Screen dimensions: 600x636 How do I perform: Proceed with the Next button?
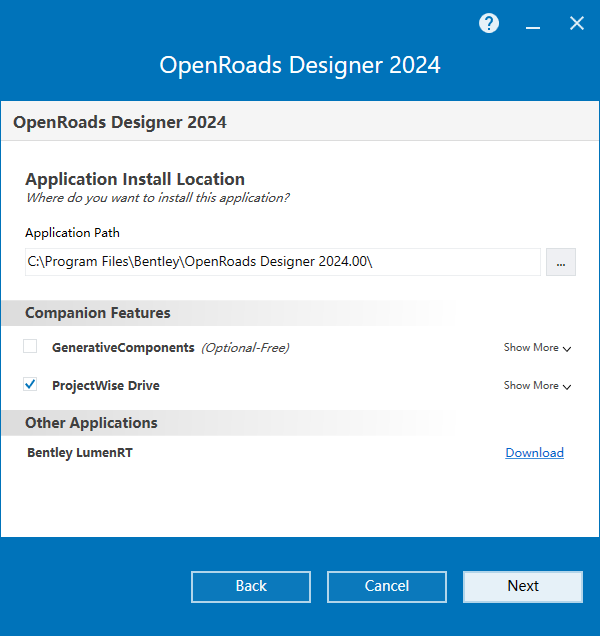pyautogui.click(x=523, y=587)
